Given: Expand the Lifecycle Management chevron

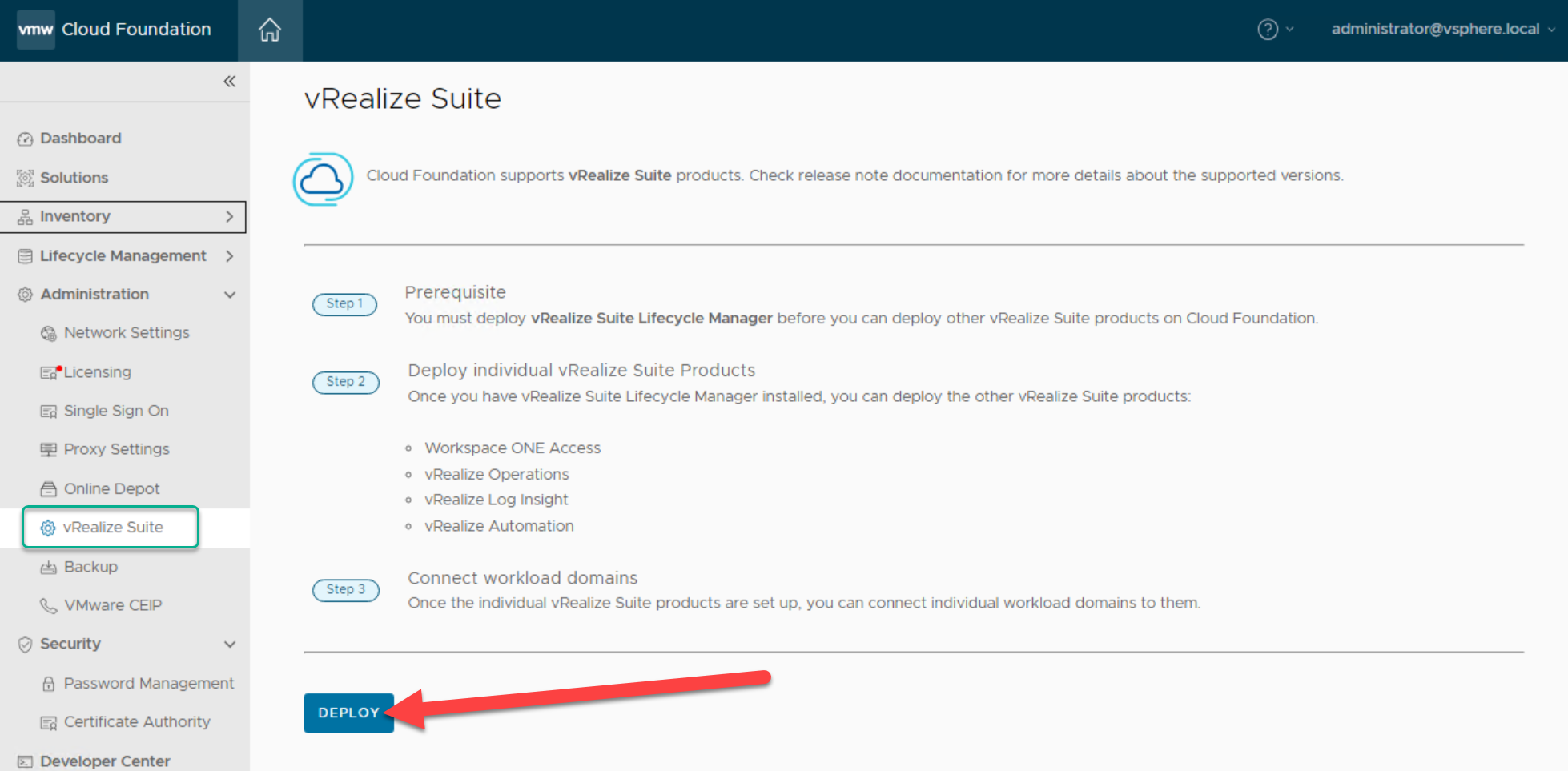Looking at the screenshot, I should click(230, 256).
